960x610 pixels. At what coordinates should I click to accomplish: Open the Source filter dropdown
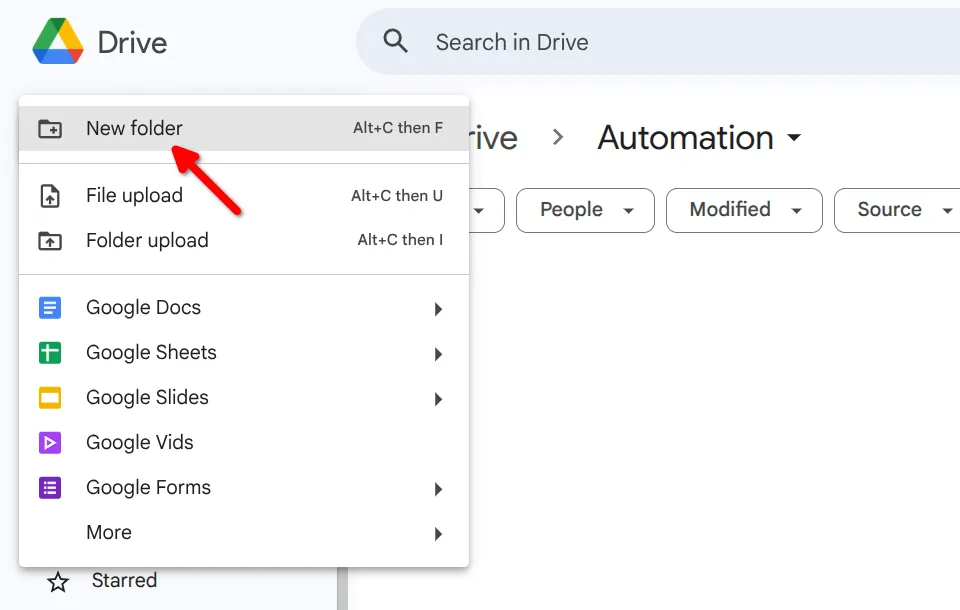(x=896, y=210)
